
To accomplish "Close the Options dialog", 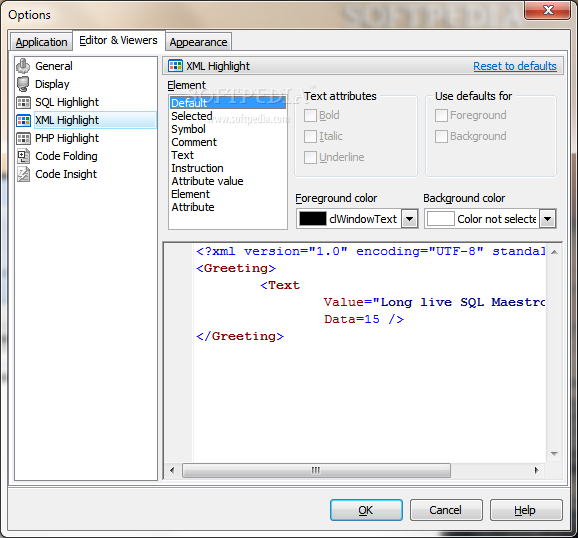I will (x=548, y=10).
